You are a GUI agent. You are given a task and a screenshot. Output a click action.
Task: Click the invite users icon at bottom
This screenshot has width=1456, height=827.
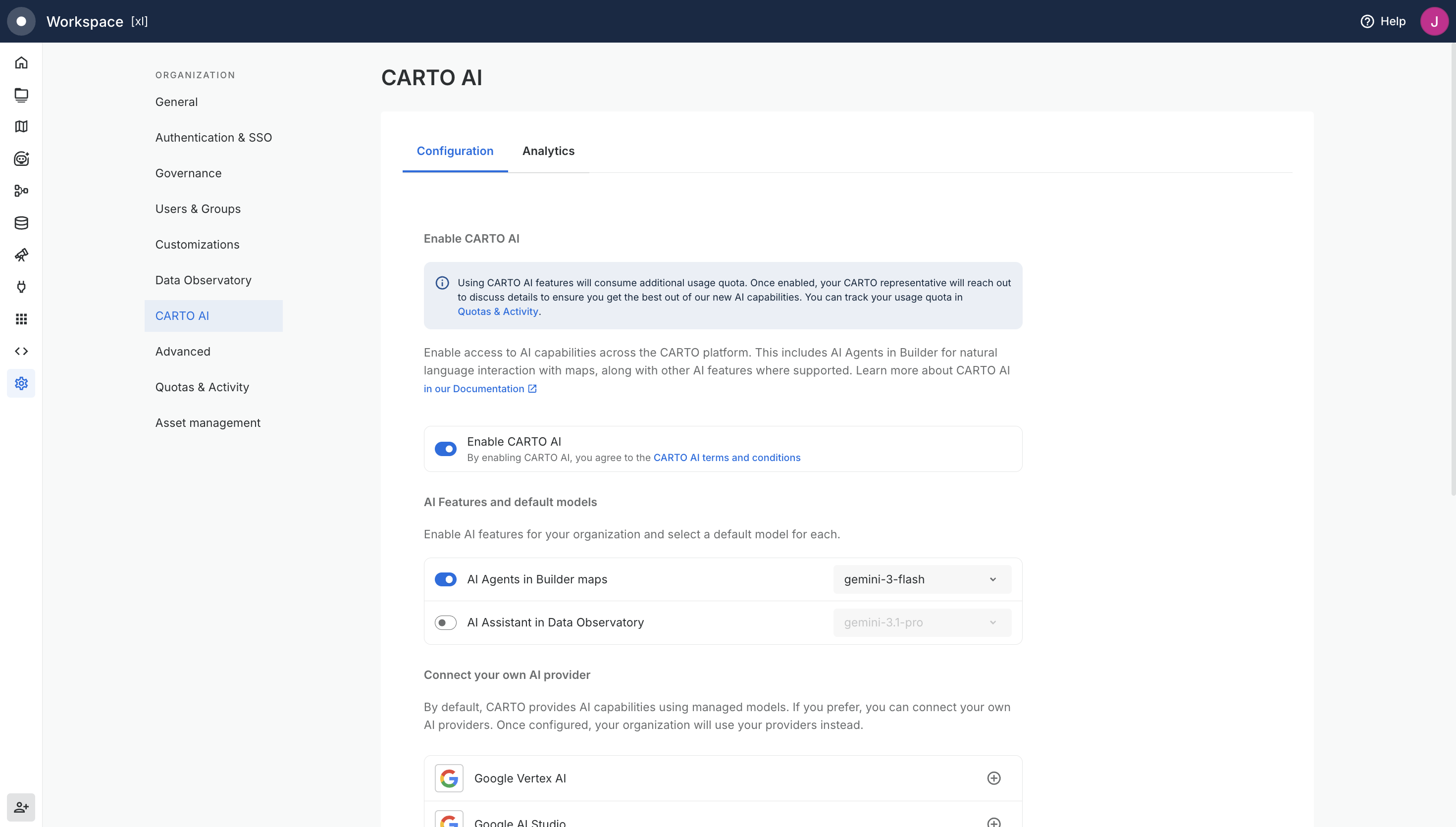click(x=21, y=807)
